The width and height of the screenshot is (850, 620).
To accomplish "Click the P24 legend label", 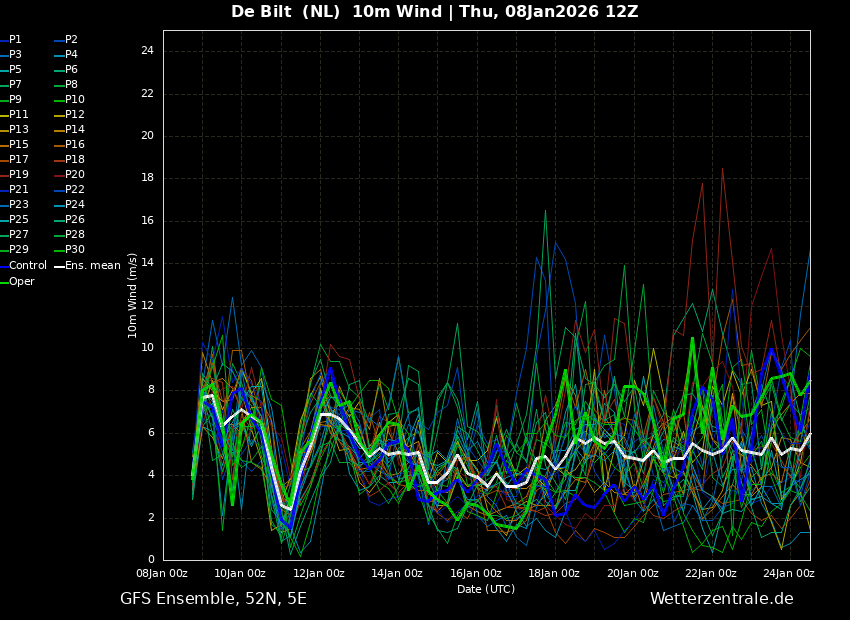I will tap(75, 205).
